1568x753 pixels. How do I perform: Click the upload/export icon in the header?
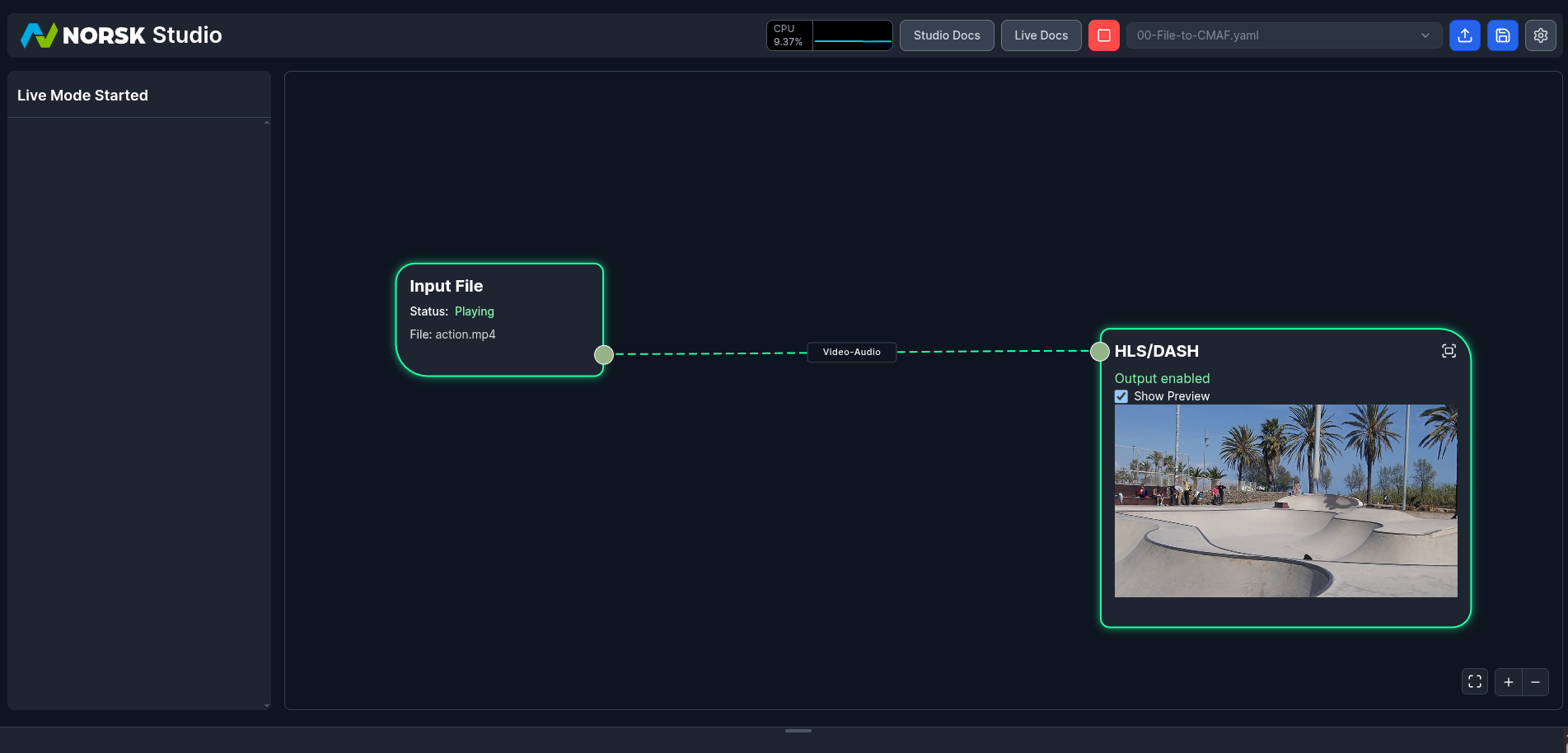1464,35
